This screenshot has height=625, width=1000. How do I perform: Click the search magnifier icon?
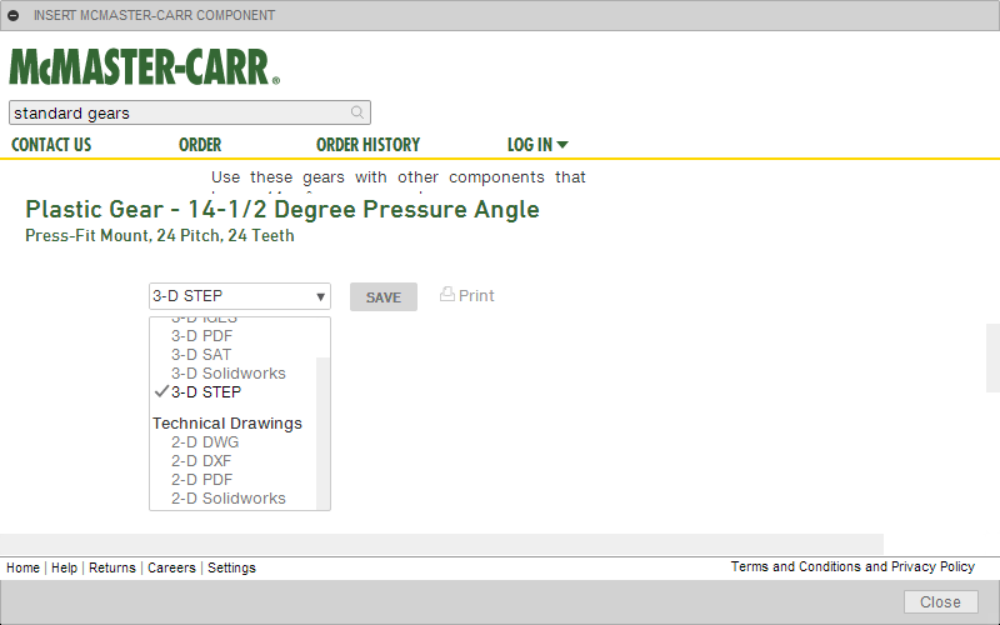(357, 113)
